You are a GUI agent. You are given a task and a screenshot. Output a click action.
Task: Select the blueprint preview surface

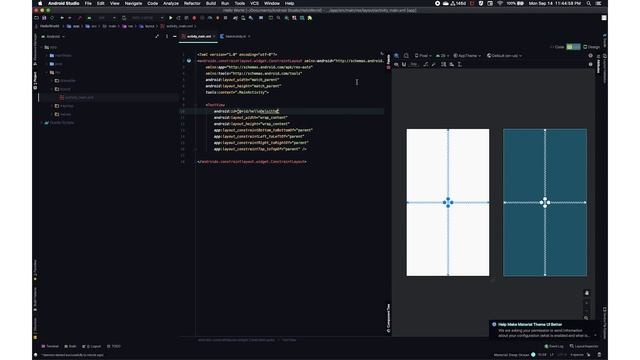tap(545, 202)
